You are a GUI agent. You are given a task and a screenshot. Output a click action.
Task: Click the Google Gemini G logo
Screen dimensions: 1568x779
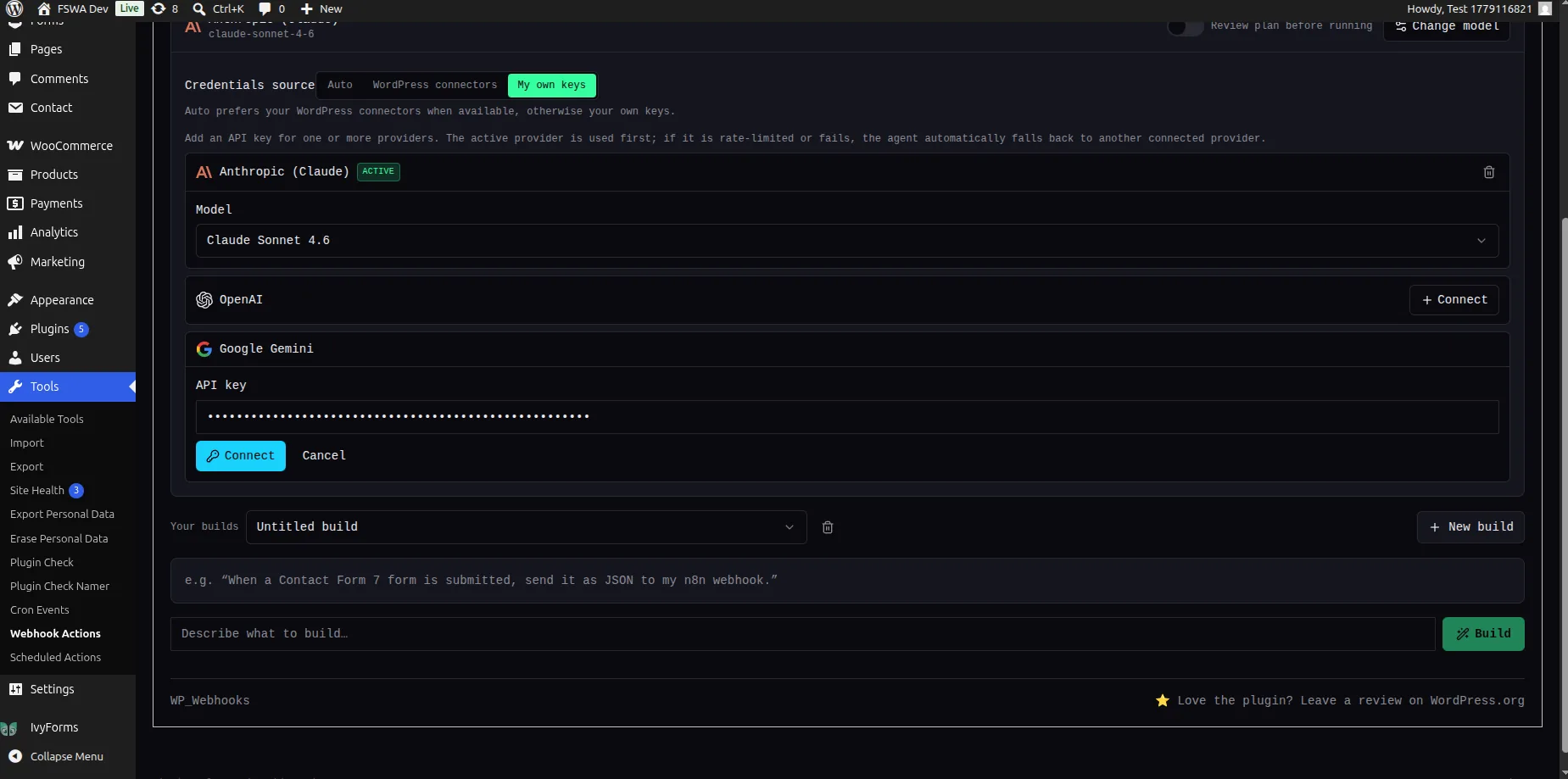click(x=204, y=349)
